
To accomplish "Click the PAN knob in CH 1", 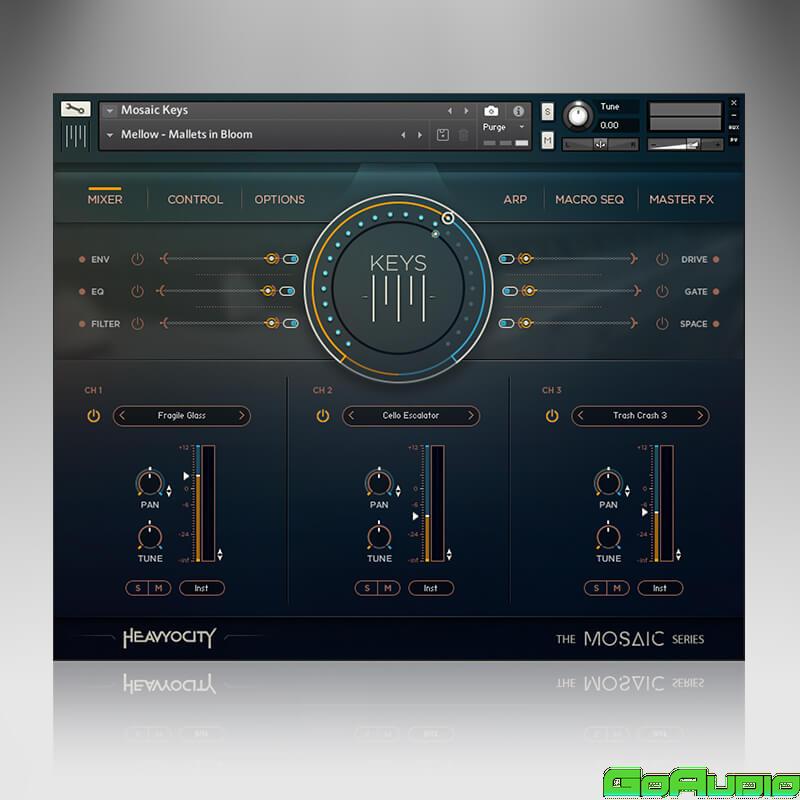I will coord(149,483).
